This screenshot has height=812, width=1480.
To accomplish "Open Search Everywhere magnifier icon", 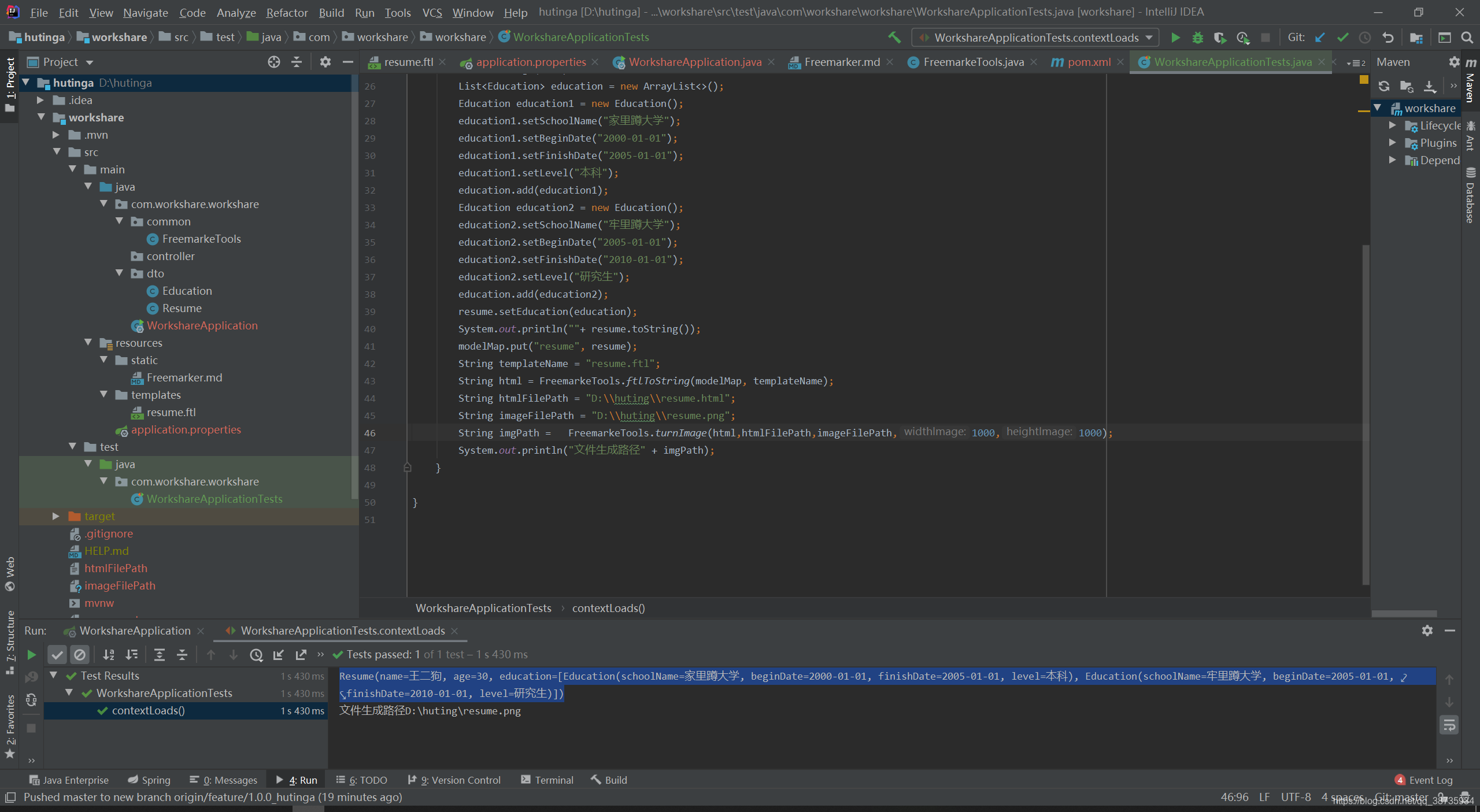I will (x=1467, y=38).
